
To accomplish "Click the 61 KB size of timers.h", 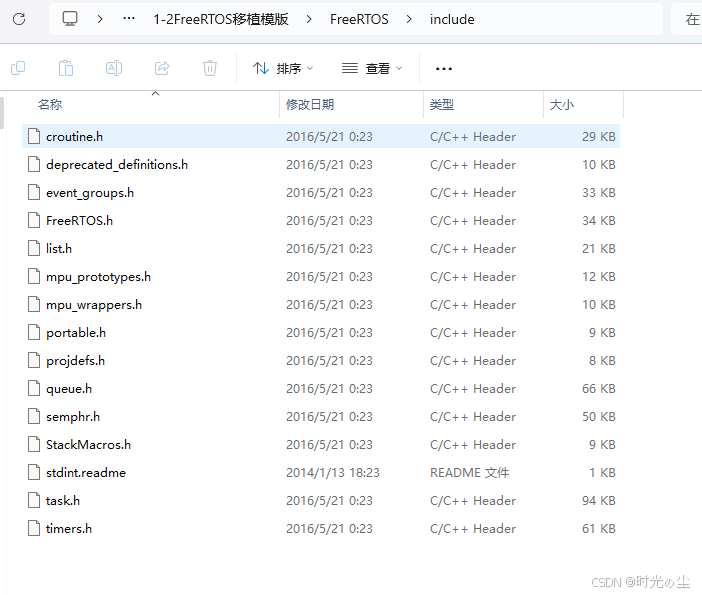I will point(599,528).
